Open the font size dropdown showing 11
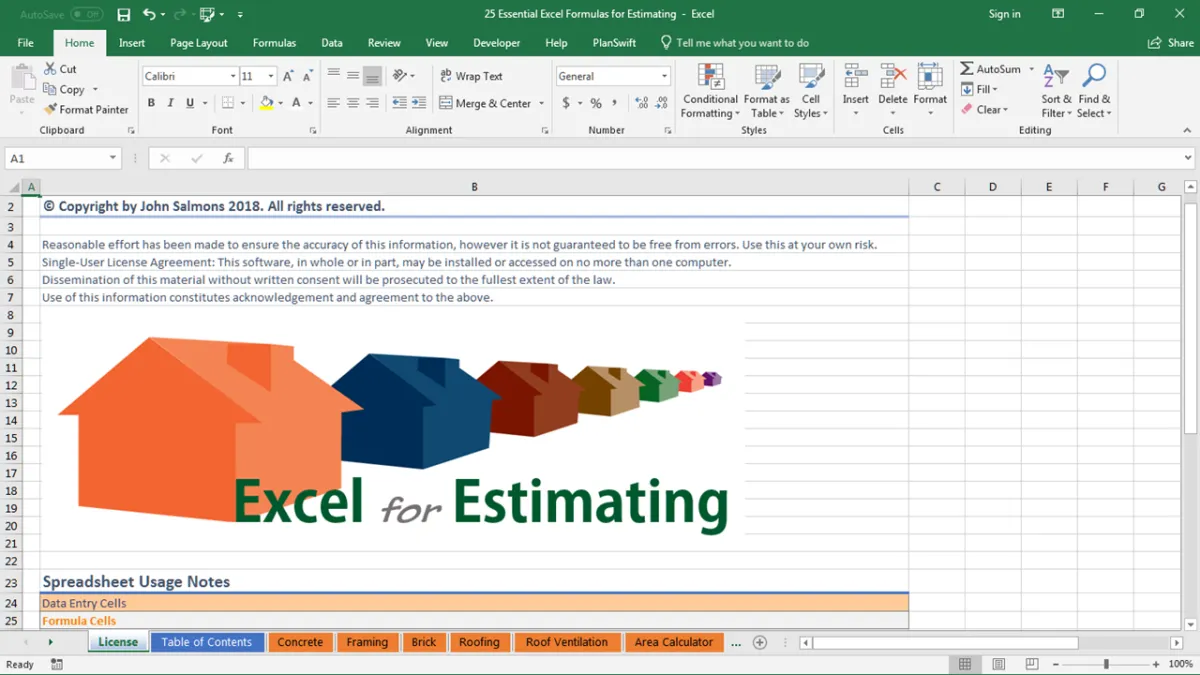 271,76
